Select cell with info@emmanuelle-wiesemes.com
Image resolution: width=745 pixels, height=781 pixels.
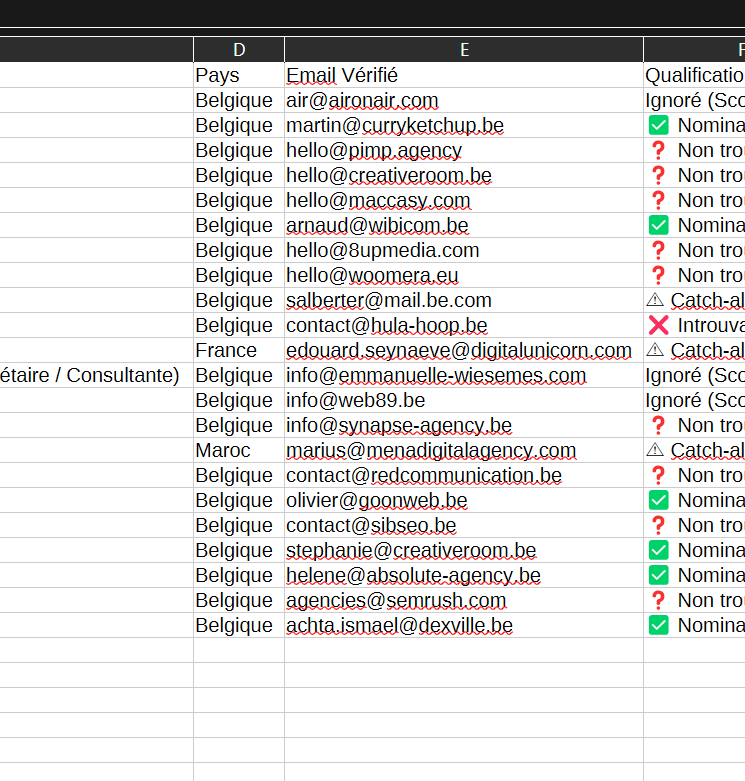[x=464, y=375]
